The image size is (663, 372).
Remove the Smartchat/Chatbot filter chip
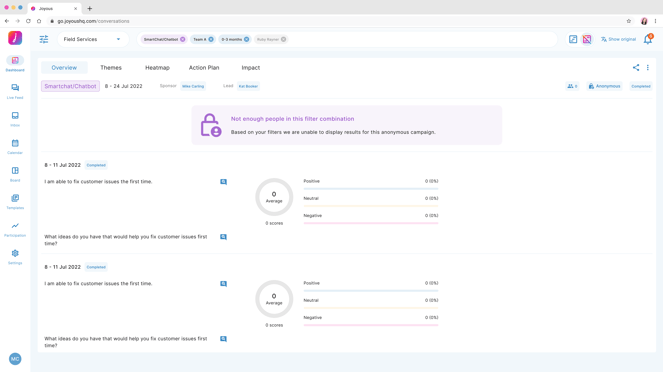click(x=183, y=39)
